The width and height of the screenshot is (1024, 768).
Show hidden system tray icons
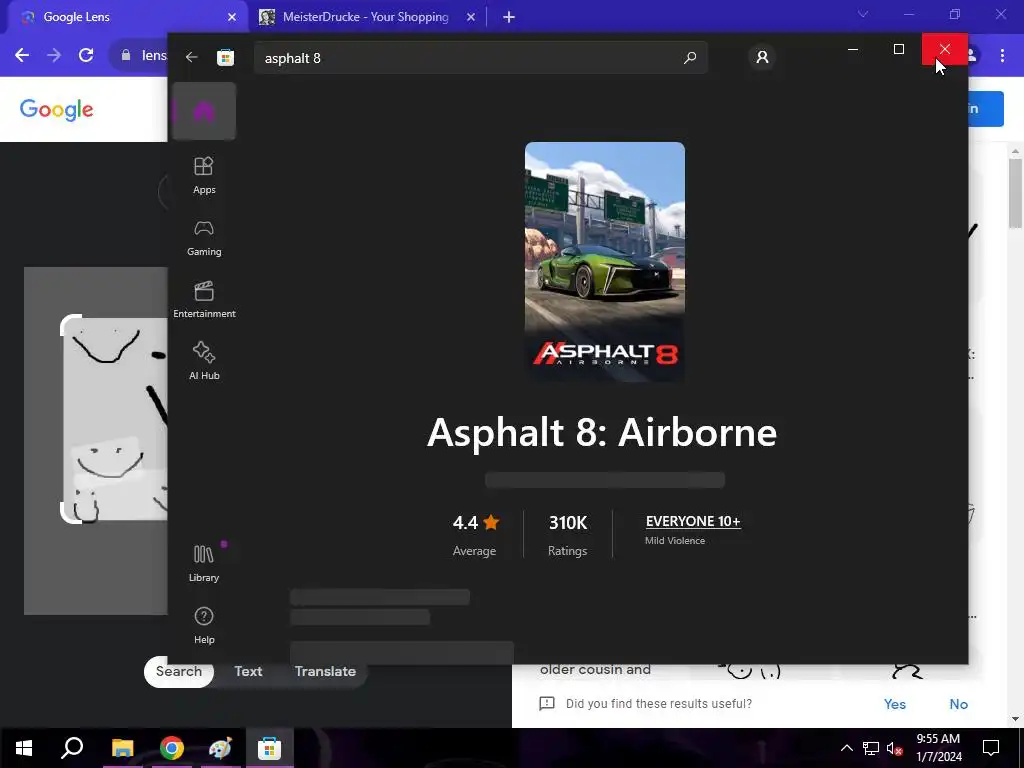click(x=846, y=748)
